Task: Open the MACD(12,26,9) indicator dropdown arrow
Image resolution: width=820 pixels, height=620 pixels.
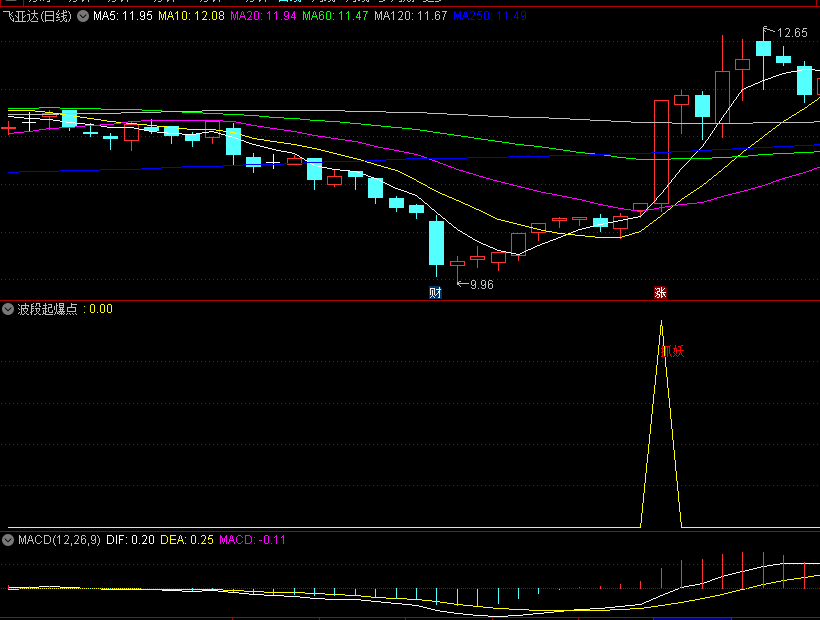Action: [x=8, y=540]
